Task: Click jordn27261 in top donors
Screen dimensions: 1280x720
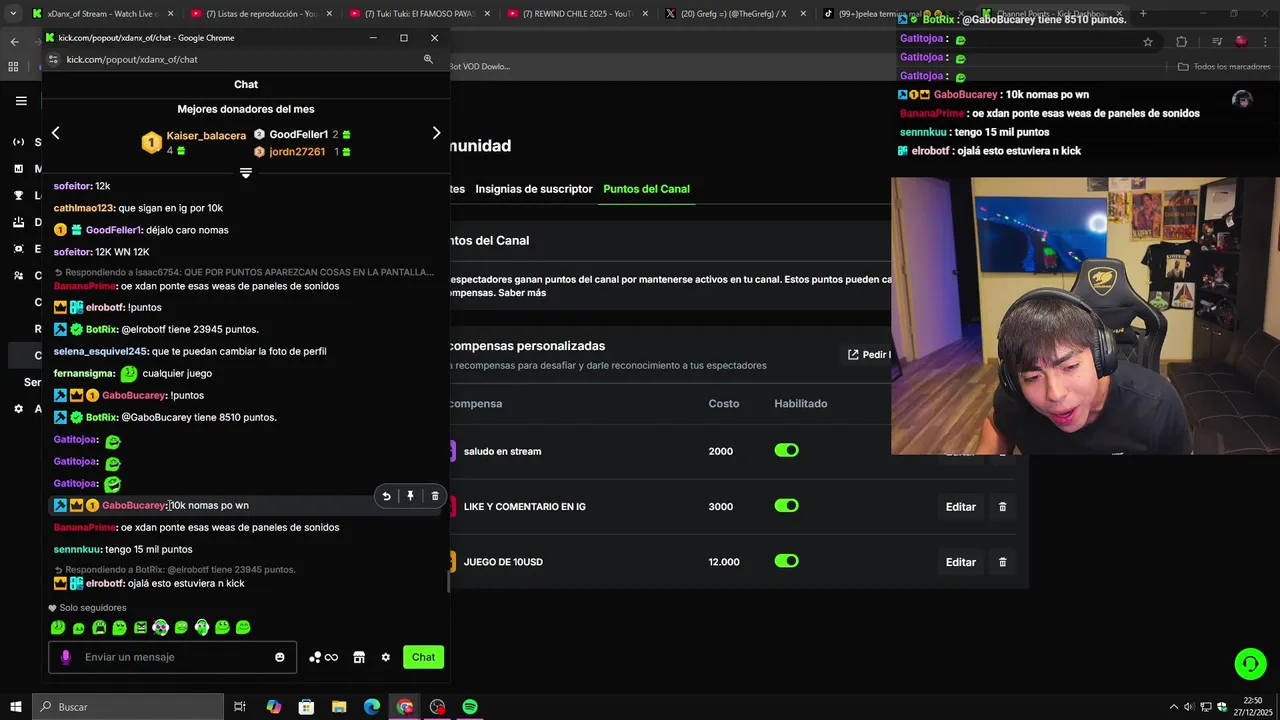Action: click(297, 152)
